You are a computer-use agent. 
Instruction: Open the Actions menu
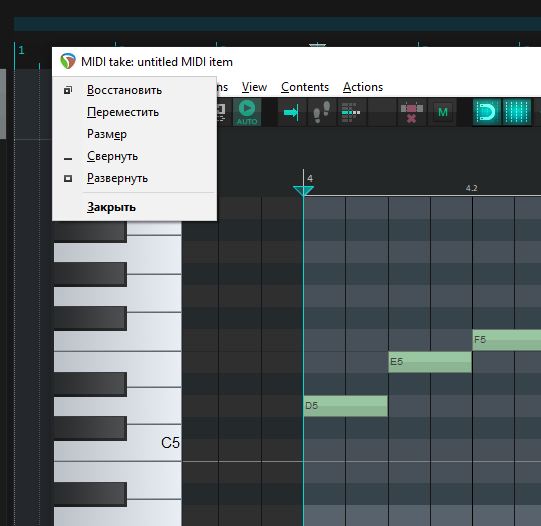[363, 87]
